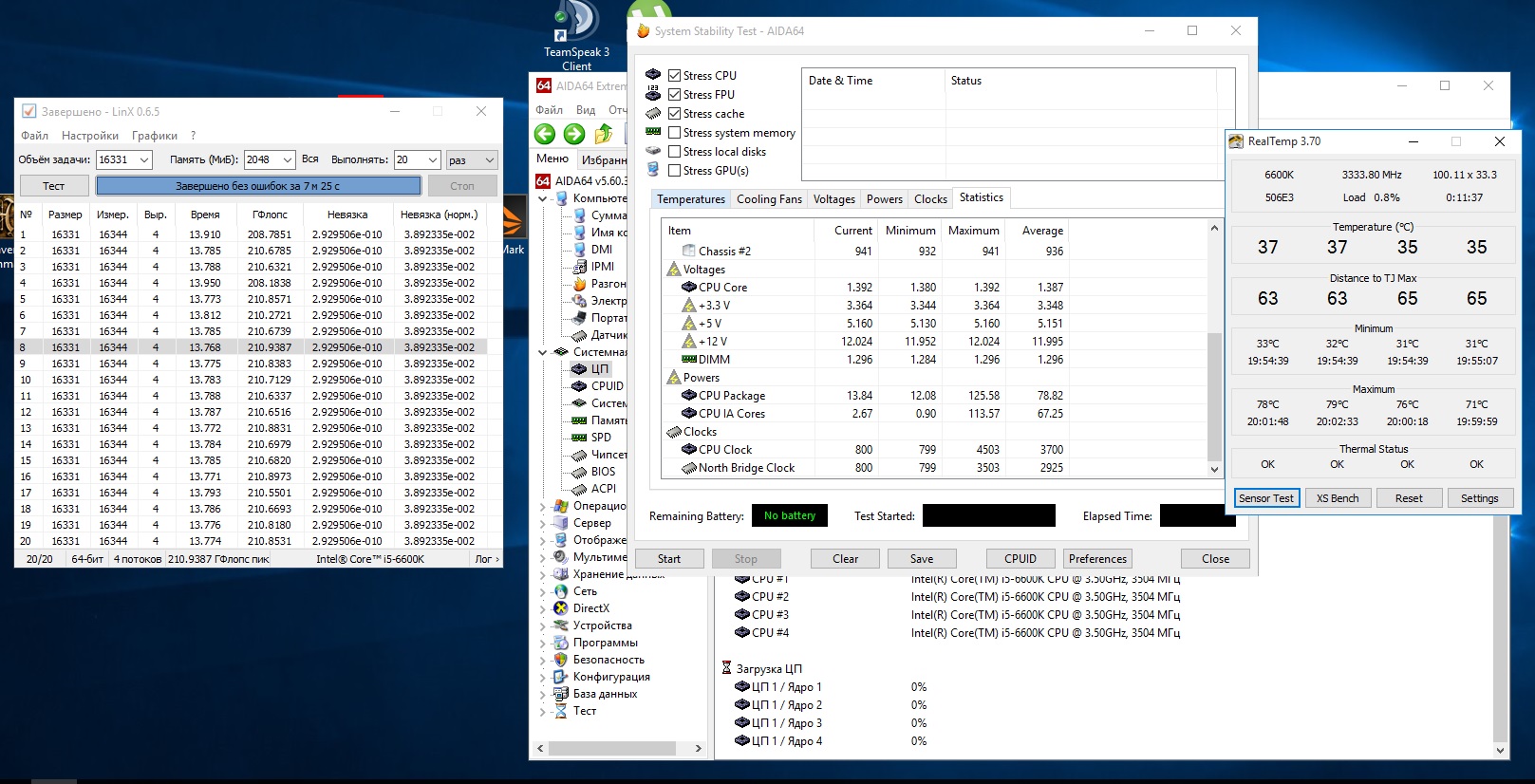1535x784 pixels.
Task: Click the Мультимедиа icon in the tree
Action: 561,557
